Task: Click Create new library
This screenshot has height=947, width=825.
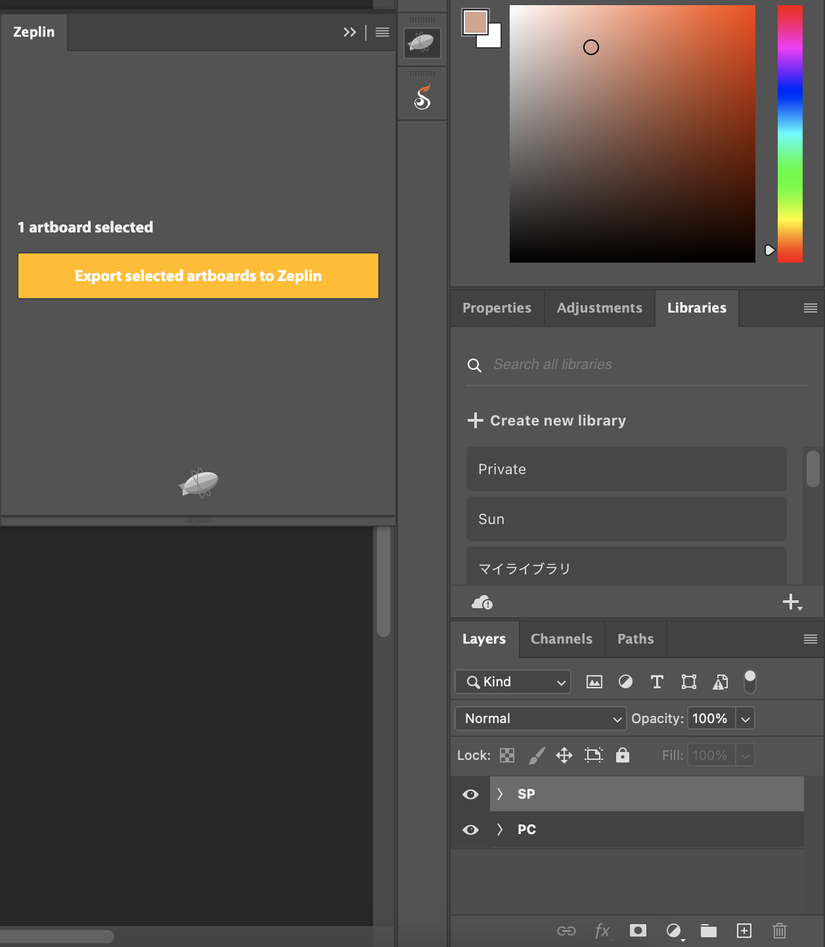Action: (547, 420)
